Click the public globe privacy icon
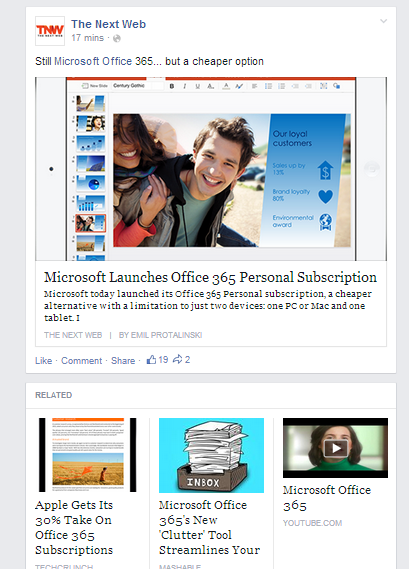Screen dimensions: 409x569 116,38
